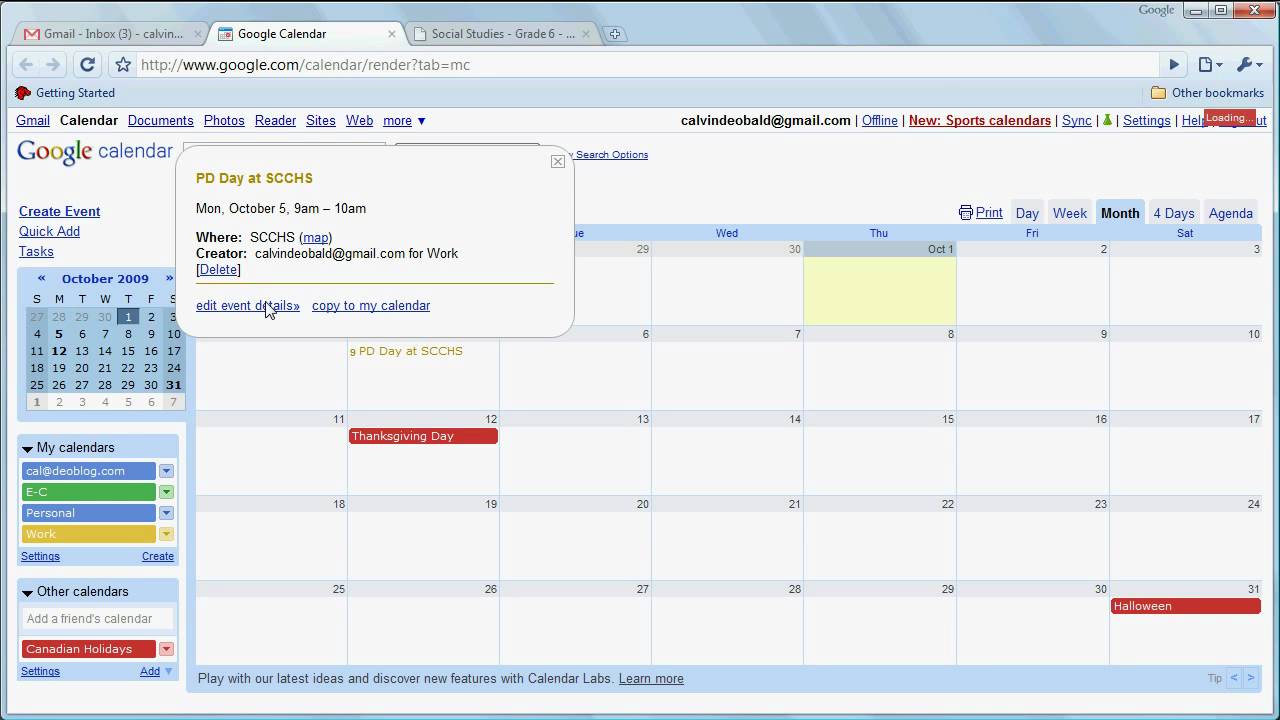Show previous tip arrow
The image size is (1280, 720).
1234,678
